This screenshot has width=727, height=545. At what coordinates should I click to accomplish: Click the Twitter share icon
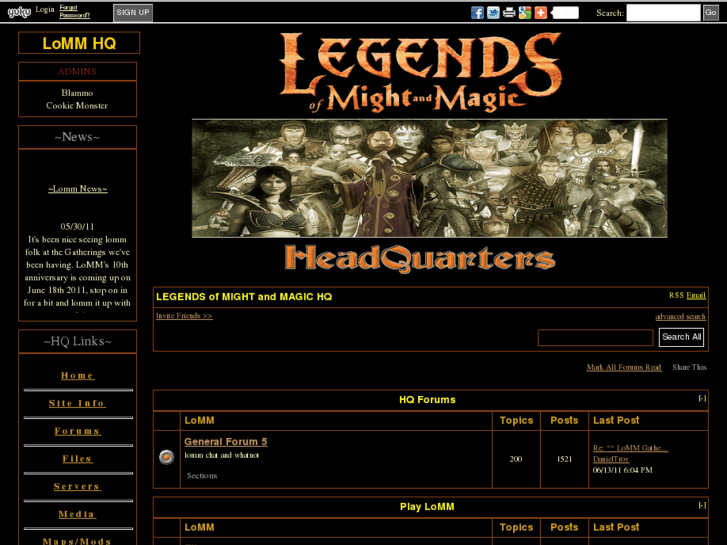(x=493, y=13)
